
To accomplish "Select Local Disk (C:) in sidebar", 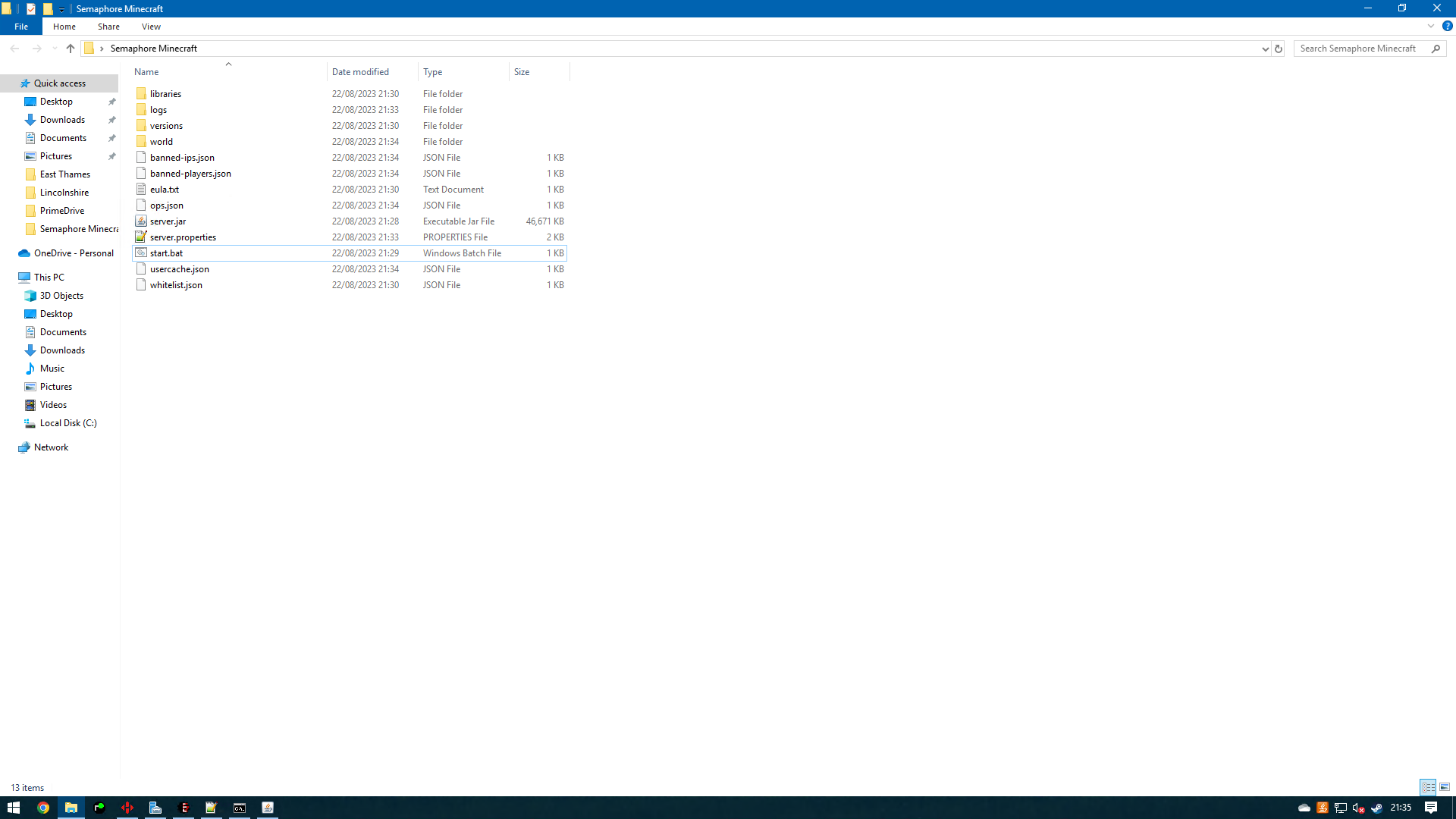I will tap(68, 423).
